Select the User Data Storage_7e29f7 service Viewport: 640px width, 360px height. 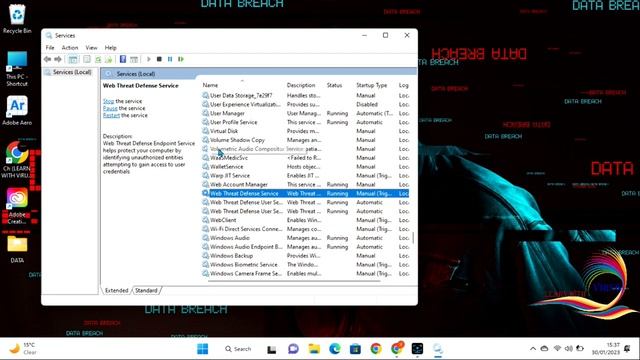(305, 96)
